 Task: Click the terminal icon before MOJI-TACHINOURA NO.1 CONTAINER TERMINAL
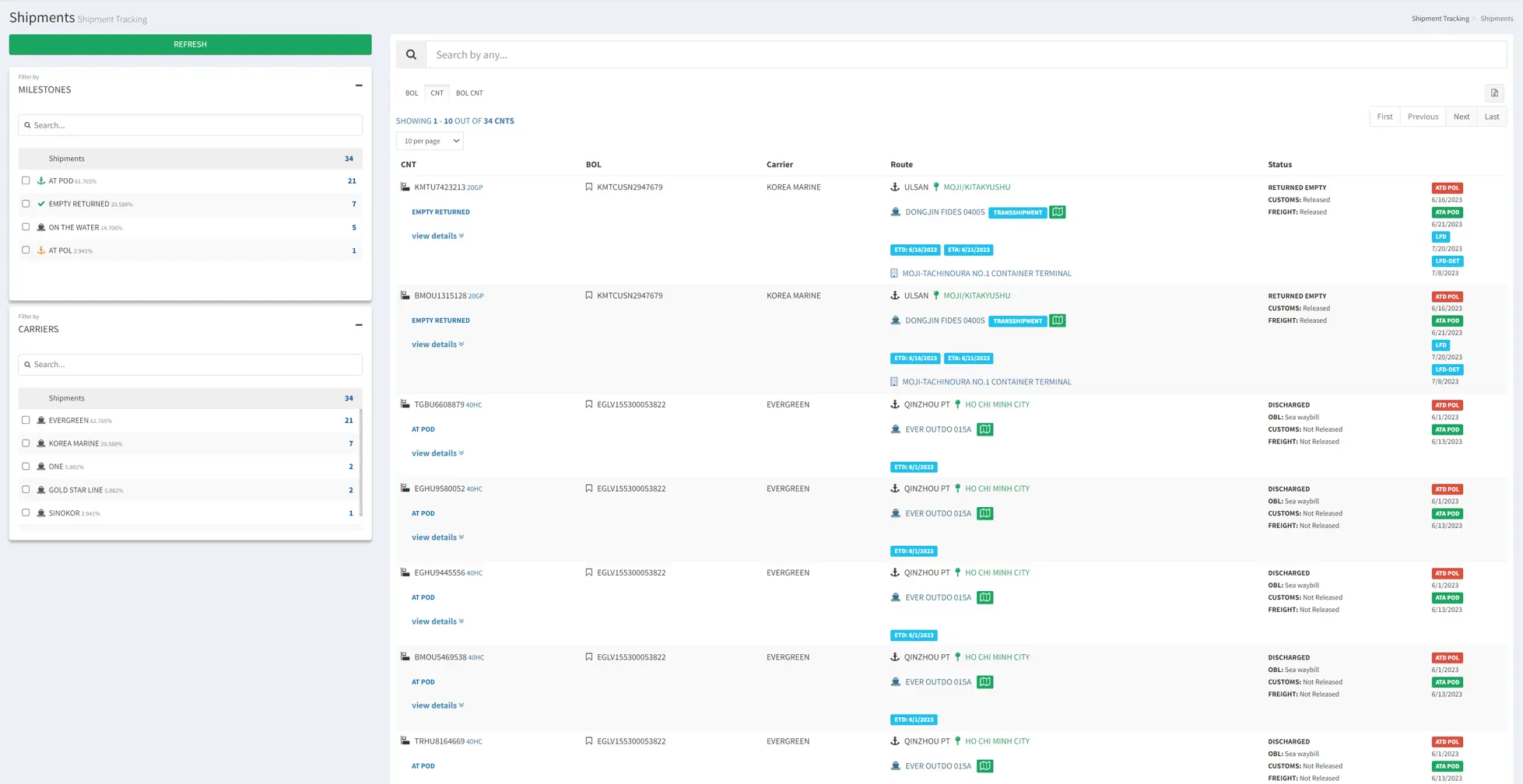click(x=893, y=273)
